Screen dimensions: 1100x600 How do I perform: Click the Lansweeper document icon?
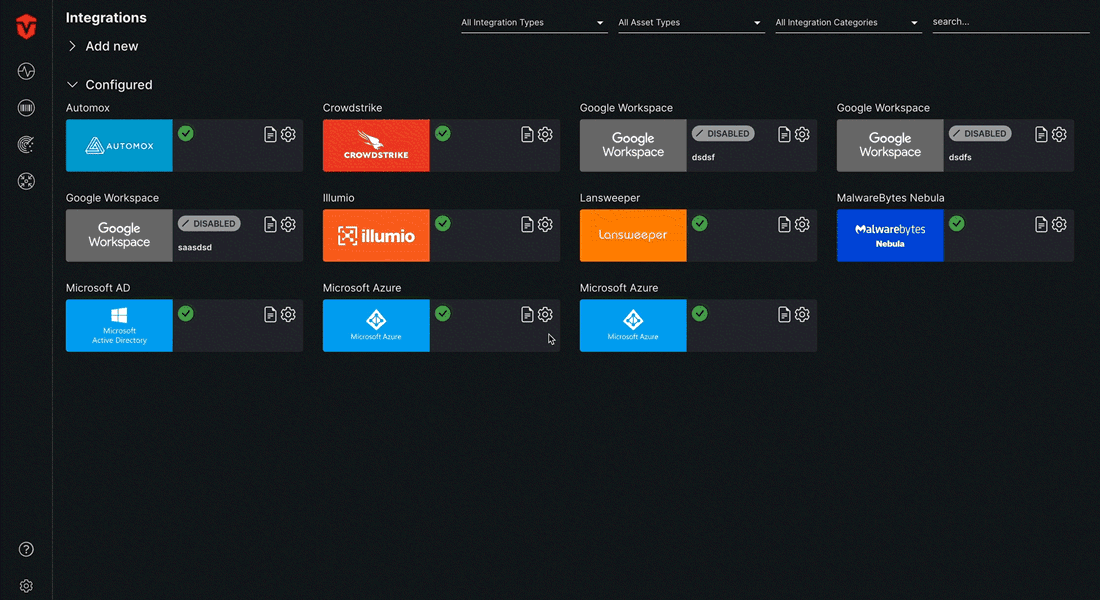tap(784, 225)
